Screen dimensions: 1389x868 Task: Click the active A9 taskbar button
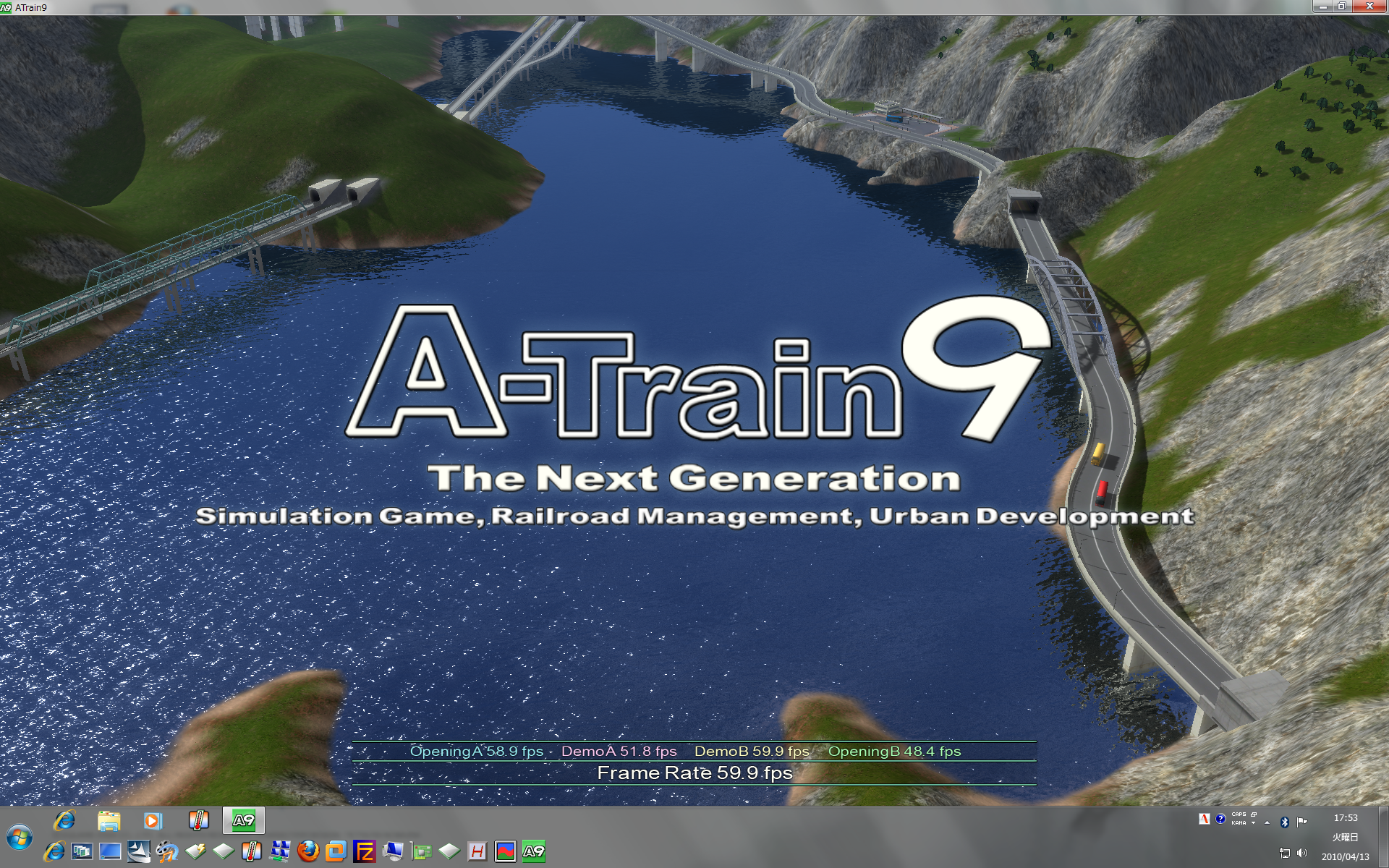click(244, 820)
